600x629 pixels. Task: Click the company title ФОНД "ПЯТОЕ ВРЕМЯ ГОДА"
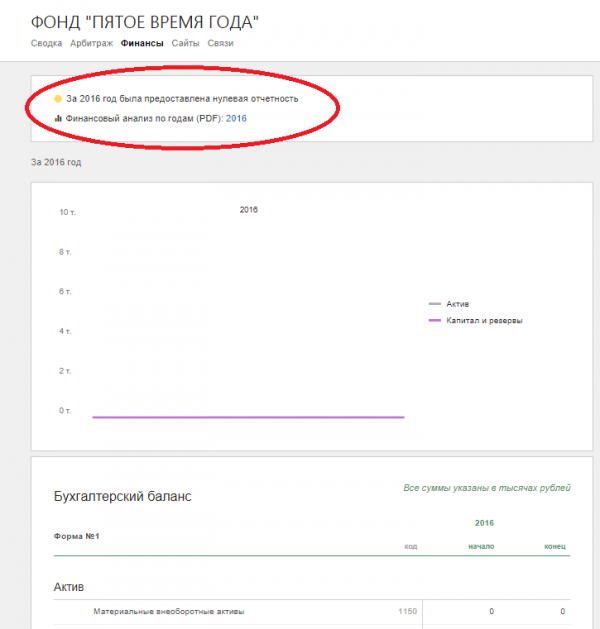click(152, 21)
